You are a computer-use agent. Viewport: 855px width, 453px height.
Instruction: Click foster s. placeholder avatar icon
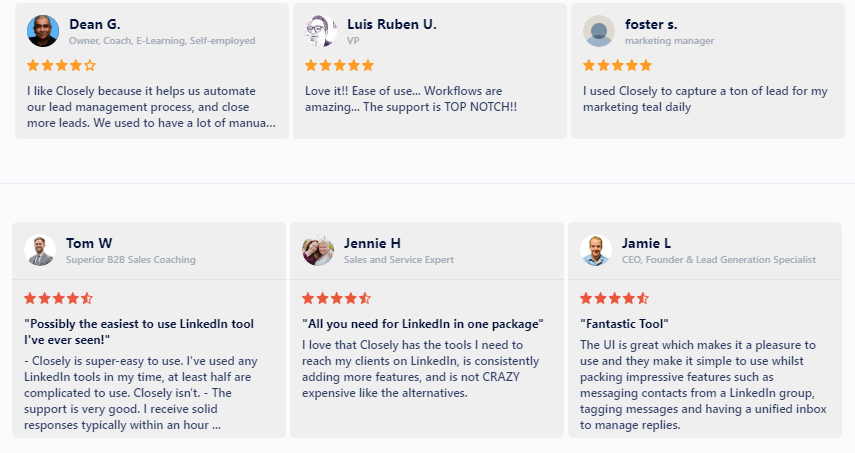tap(599, 31)
